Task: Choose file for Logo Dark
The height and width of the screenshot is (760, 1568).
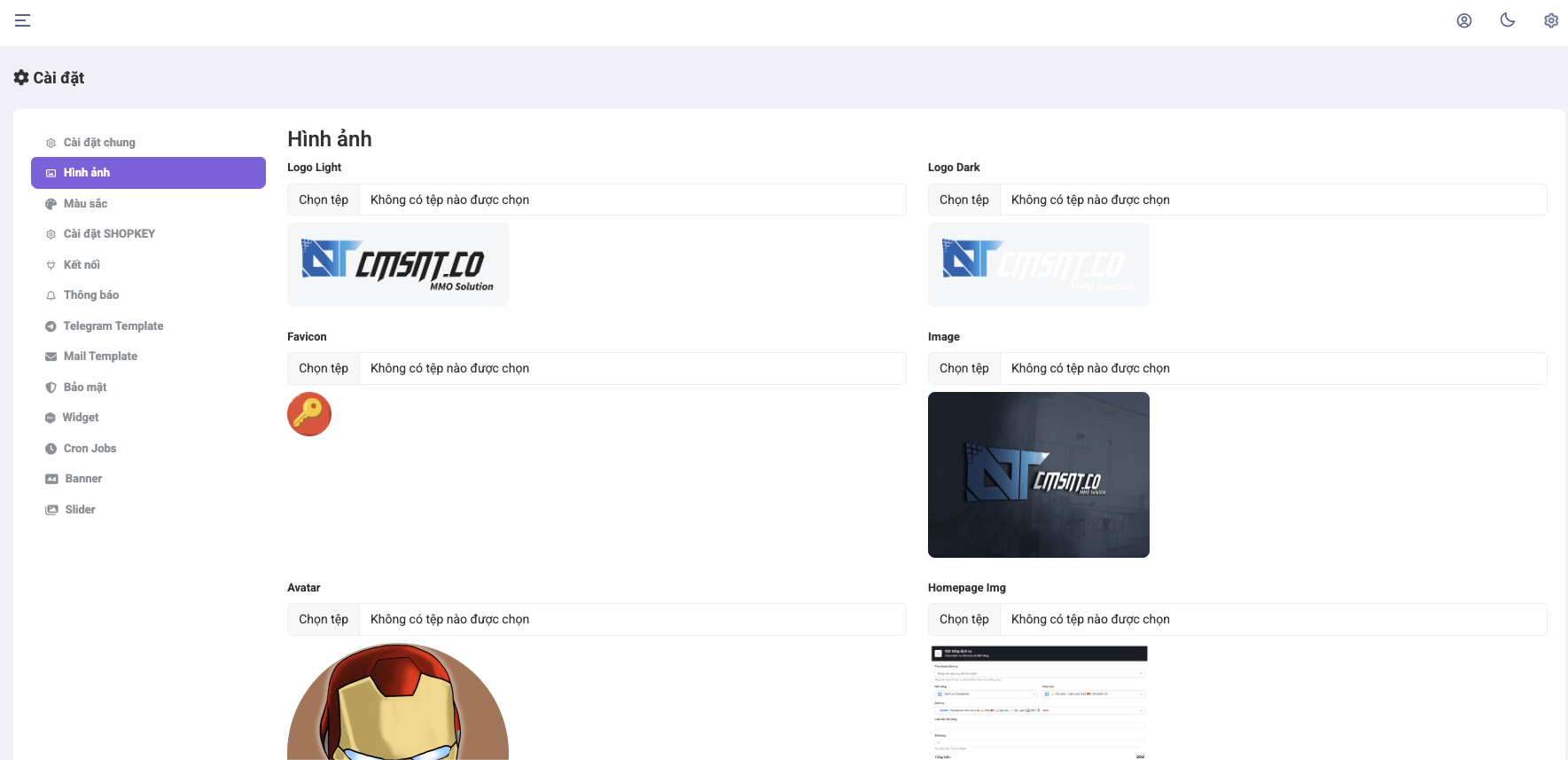Action: point(964,200)
